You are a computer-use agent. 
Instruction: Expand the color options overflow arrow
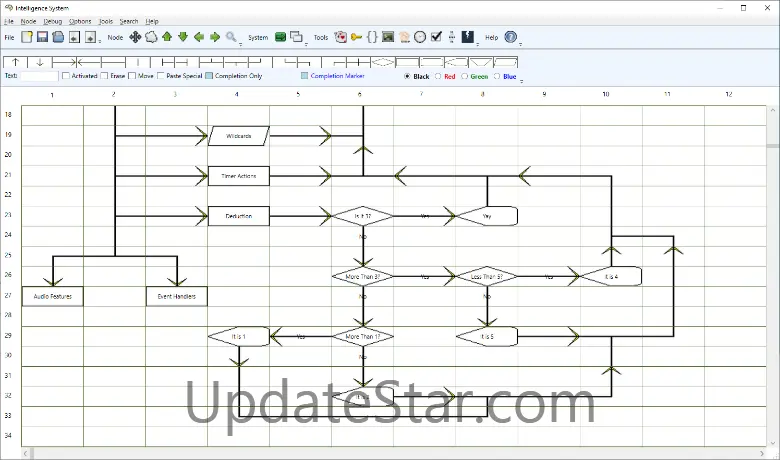pyautogui.click(x=521, y=81)
